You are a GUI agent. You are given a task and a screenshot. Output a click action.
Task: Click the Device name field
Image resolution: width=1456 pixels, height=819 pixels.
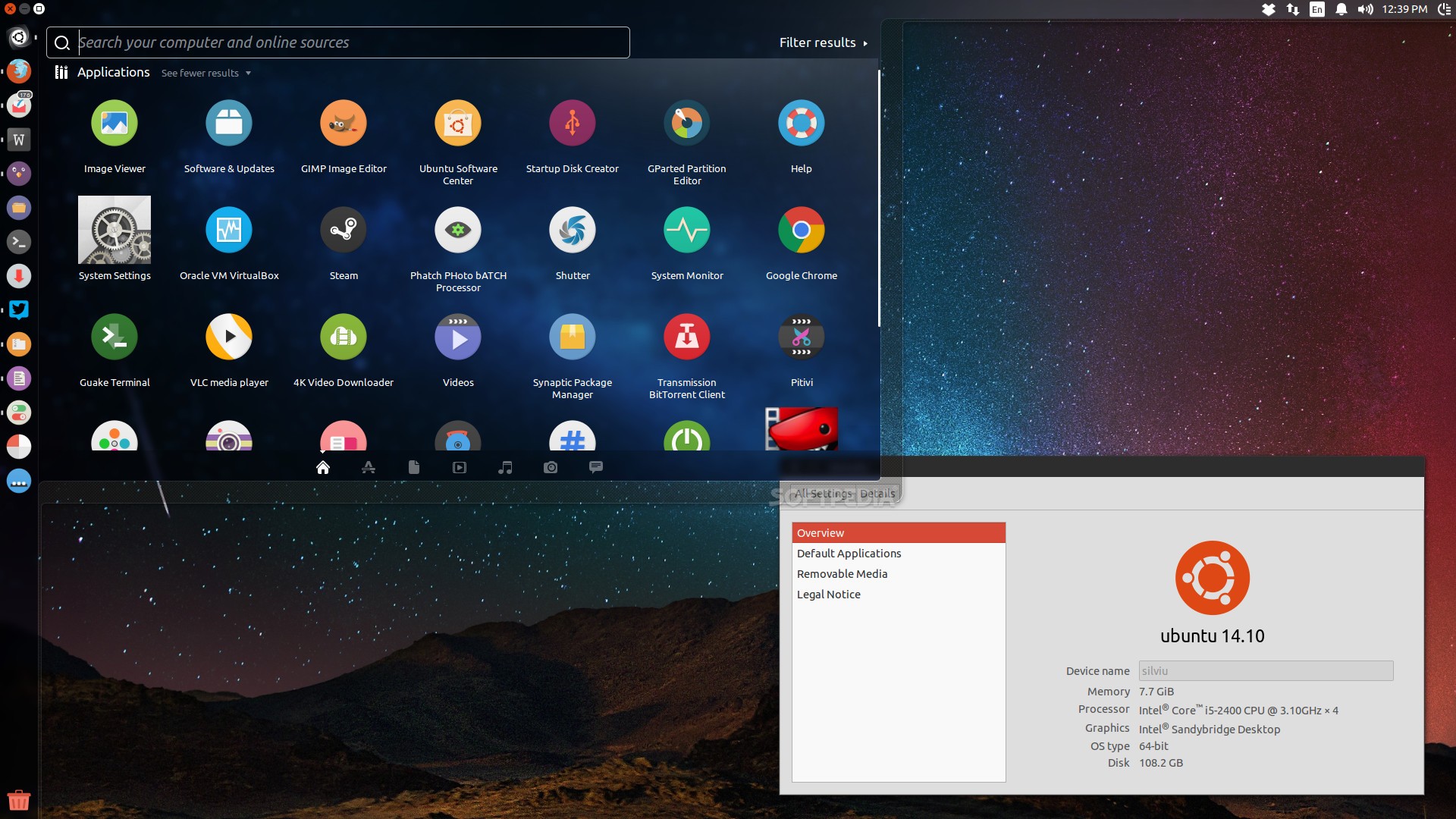(x=1266, y=670)
